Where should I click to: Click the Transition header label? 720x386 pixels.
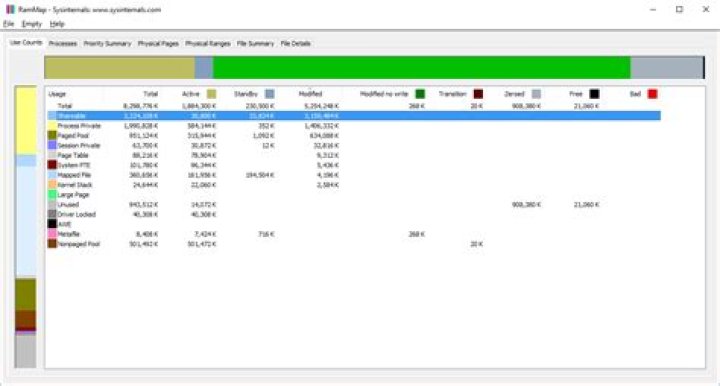click(452, 94)
